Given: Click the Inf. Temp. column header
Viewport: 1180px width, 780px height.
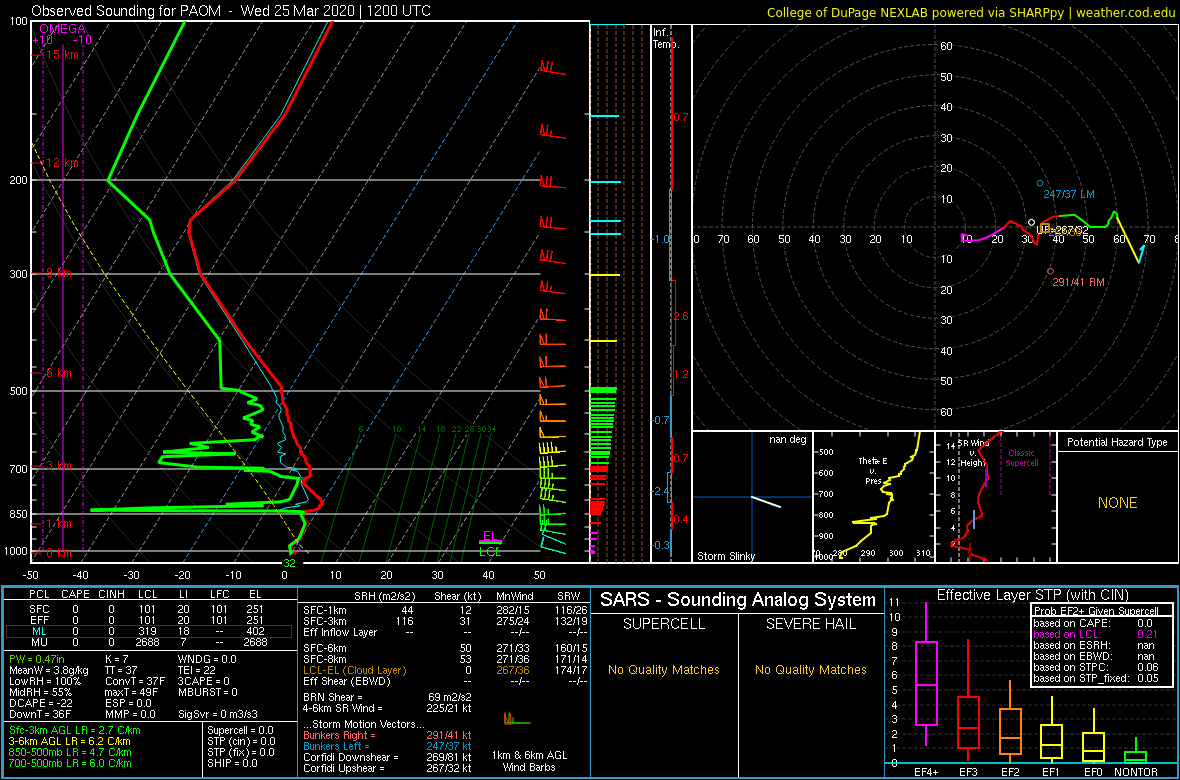Looking at the screenshot, I should [x=666, y=39].
